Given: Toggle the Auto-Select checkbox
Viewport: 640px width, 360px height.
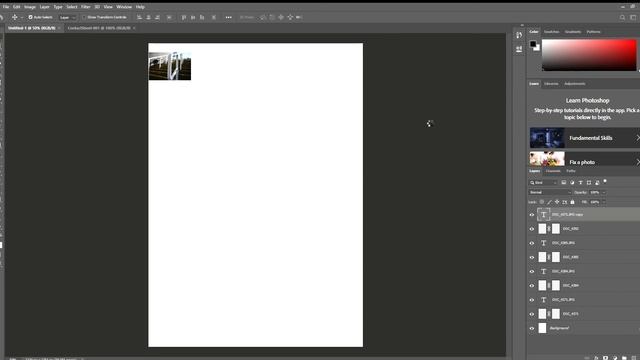Looking at the screenshot, I should [x=30, y=17].
